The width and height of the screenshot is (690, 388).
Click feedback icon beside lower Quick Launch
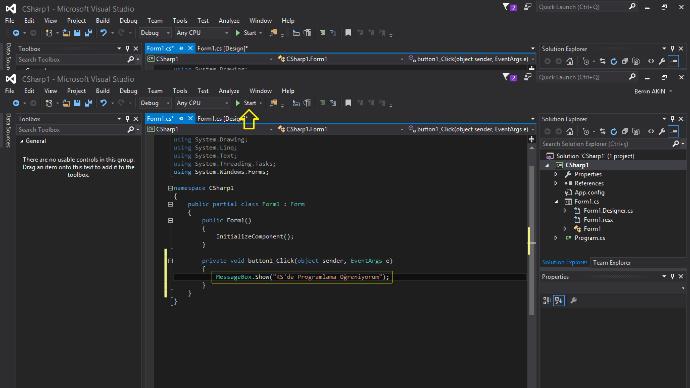click(527, 77)
